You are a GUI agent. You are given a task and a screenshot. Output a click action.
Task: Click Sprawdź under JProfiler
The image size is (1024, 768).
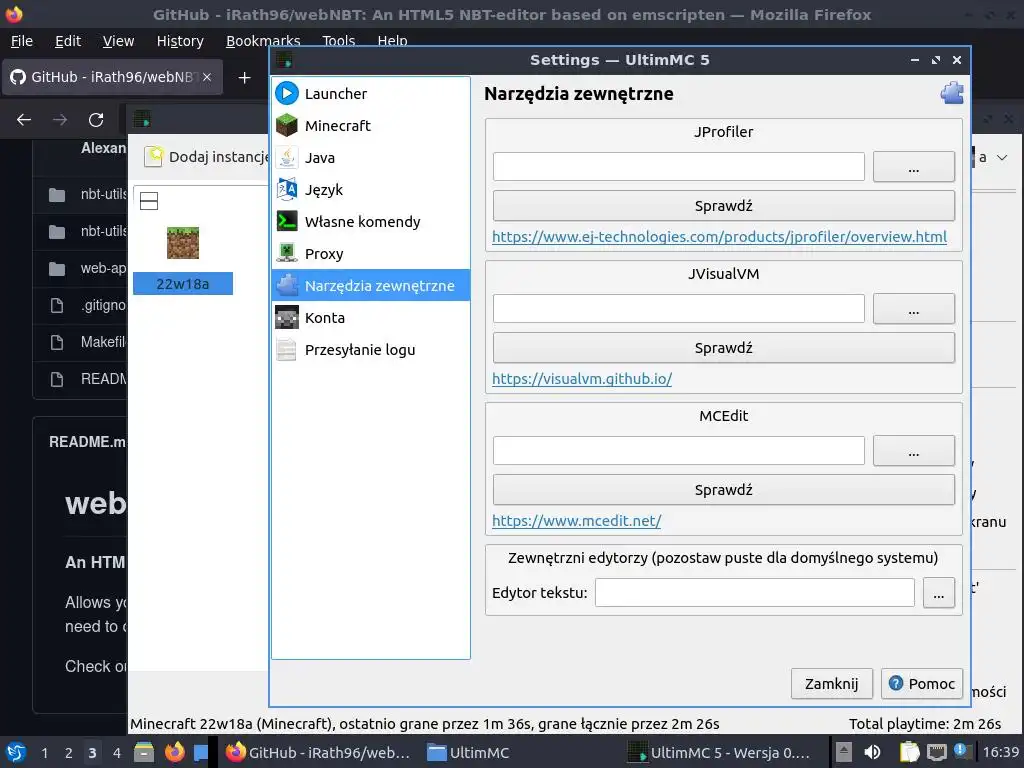pos(723,206)
